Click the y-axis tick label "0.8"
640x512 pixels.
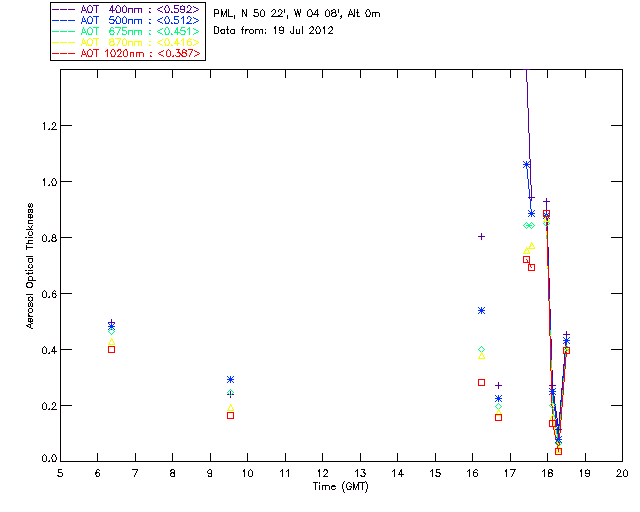point(49,238)
